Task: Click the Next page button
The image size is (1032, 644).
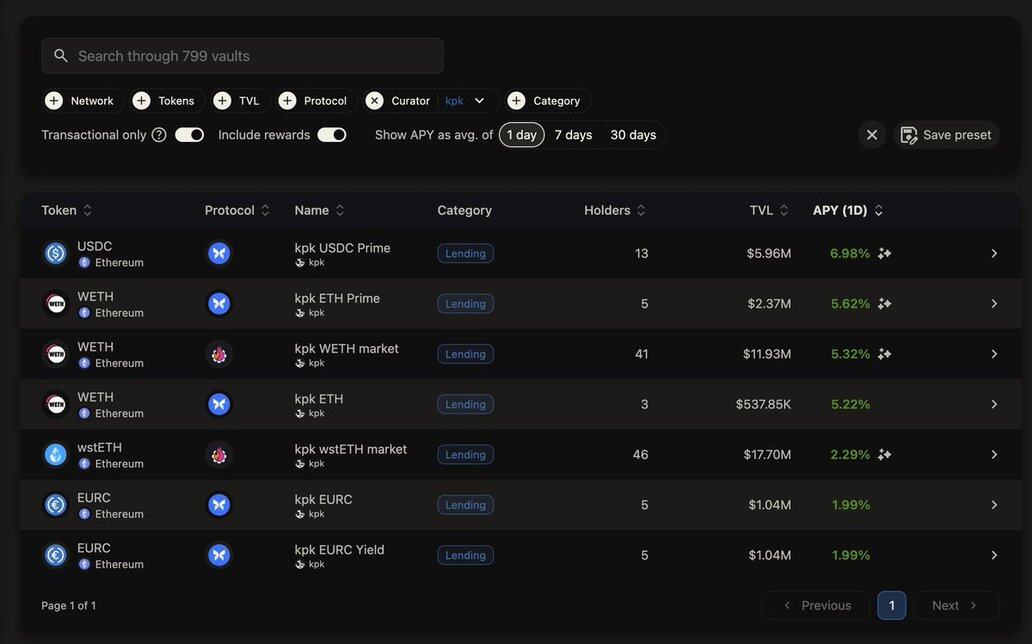Action: click(x=955, y=605)
